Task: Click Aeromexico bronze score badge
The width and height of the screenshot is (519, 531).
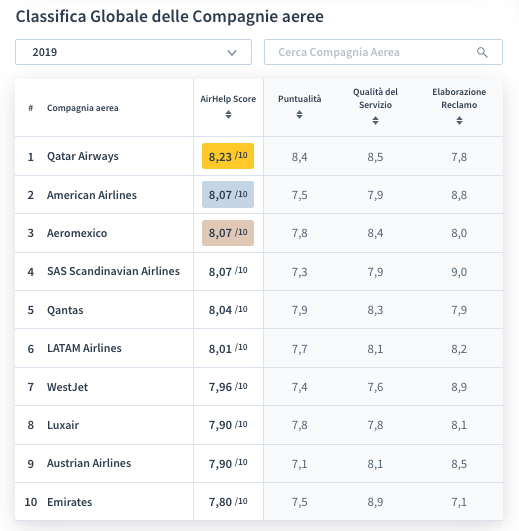Action: [x=228, y=233]
